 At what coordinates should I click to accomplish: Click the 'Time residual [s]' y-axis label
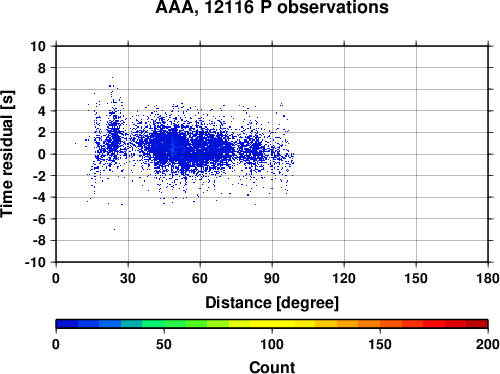[x=7, y=154]
